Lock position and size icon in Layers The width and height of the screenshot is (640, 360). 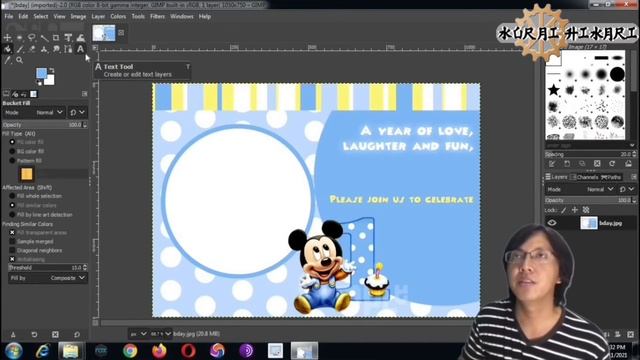tap(575, 210)
